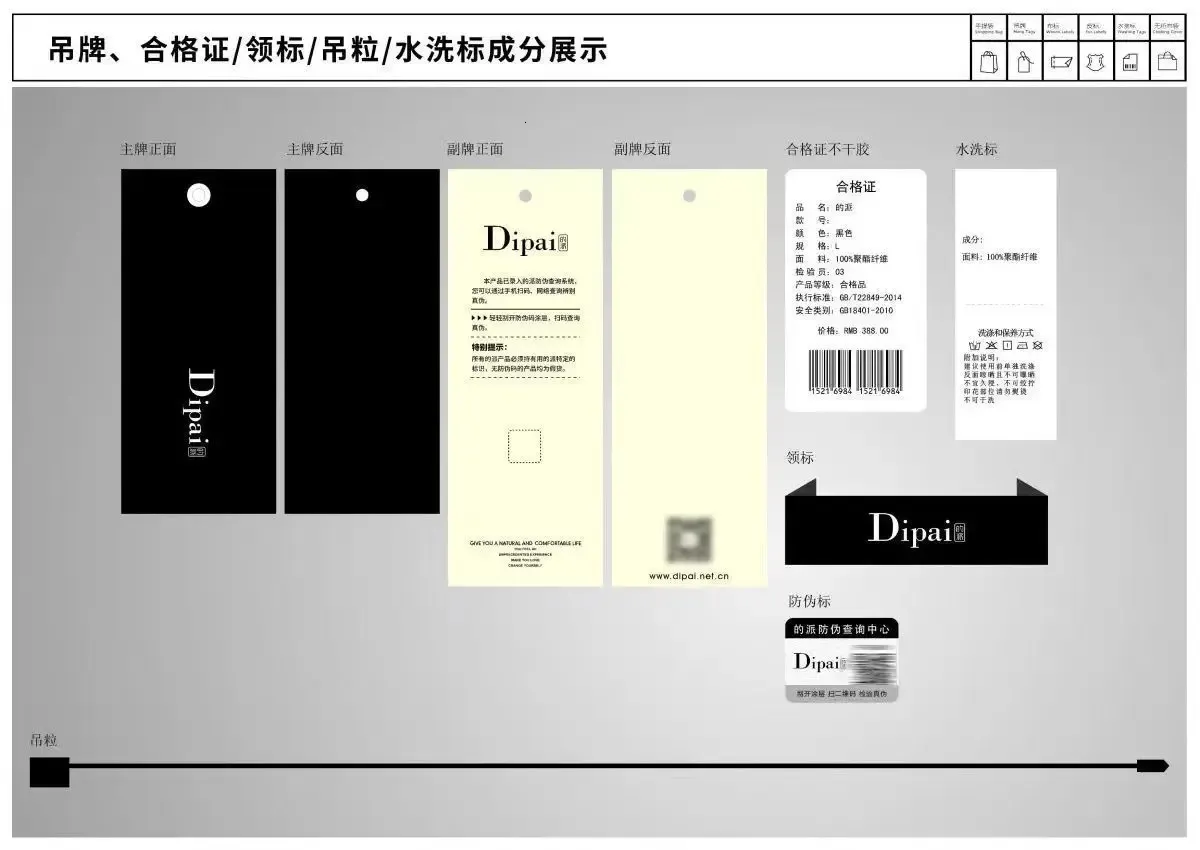Select the Hang Tags icon
This screenshot has width=1200, height=850.
(1023, 63)
